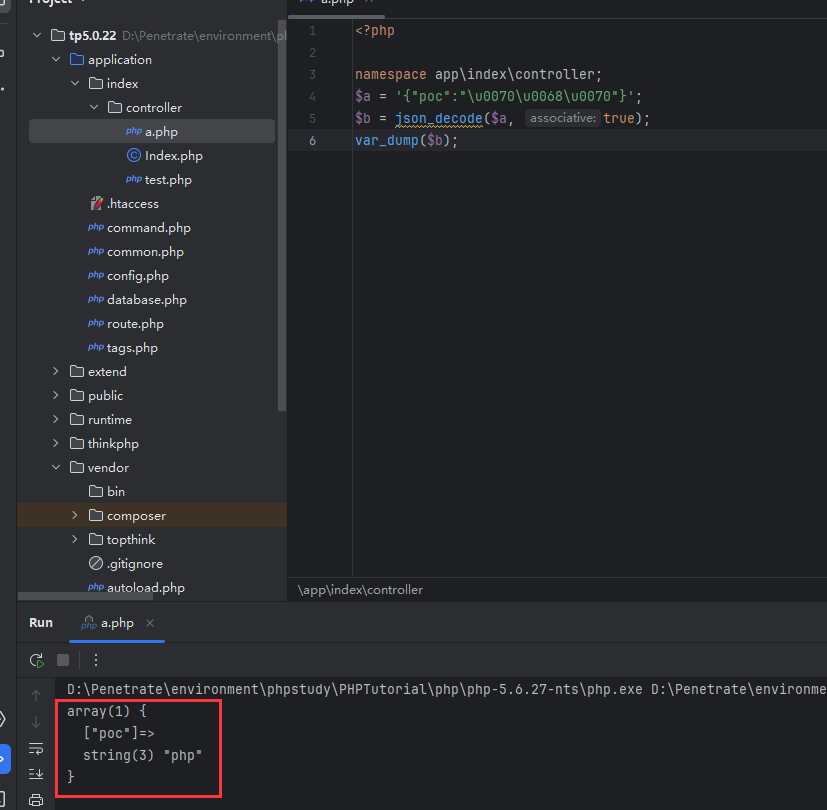Close the a.php run tab

150,623
